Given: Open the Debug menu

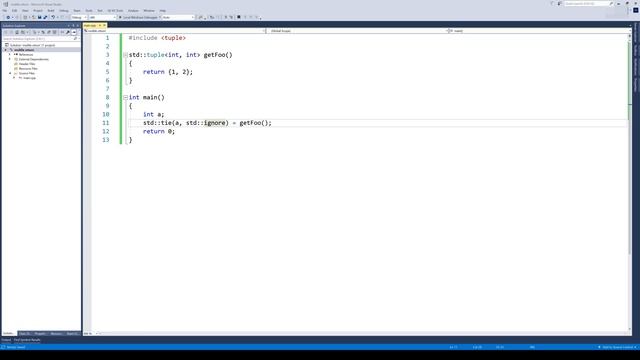Looking at the screenshot, I should (x=64, y=11).
